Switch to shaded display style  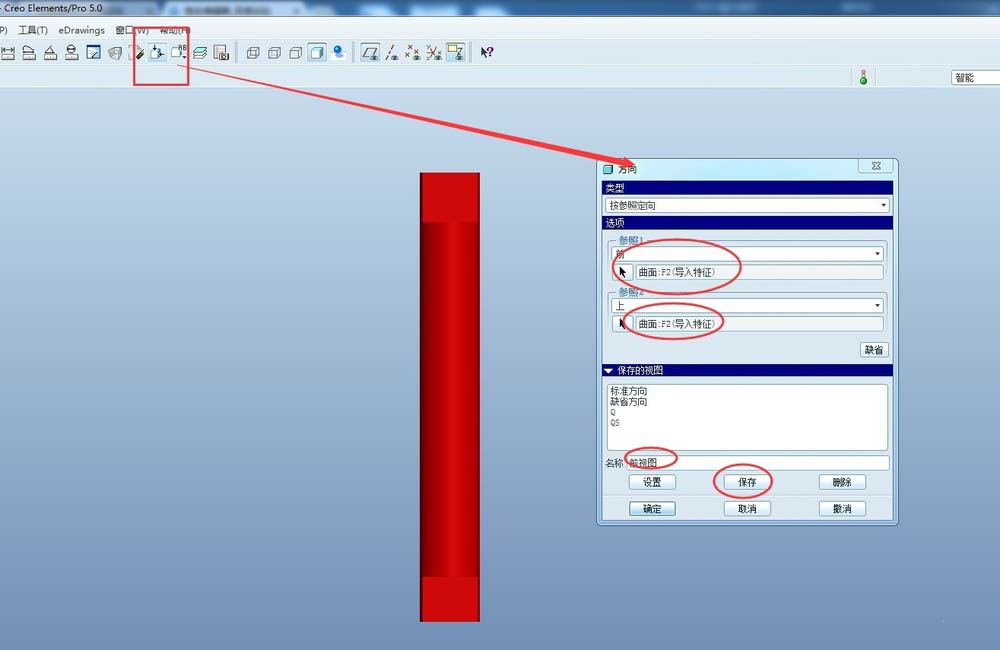tap(317, 52)
